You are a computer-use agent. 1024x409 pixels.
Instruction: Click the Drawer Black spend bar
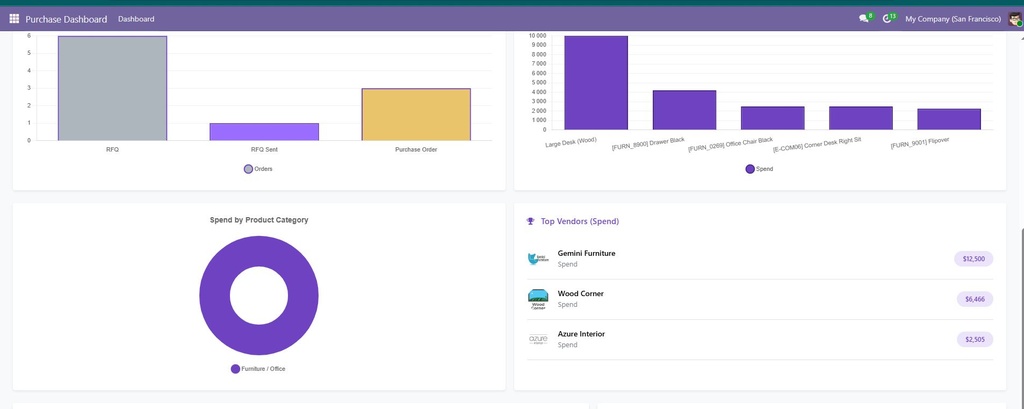(684, 110)
